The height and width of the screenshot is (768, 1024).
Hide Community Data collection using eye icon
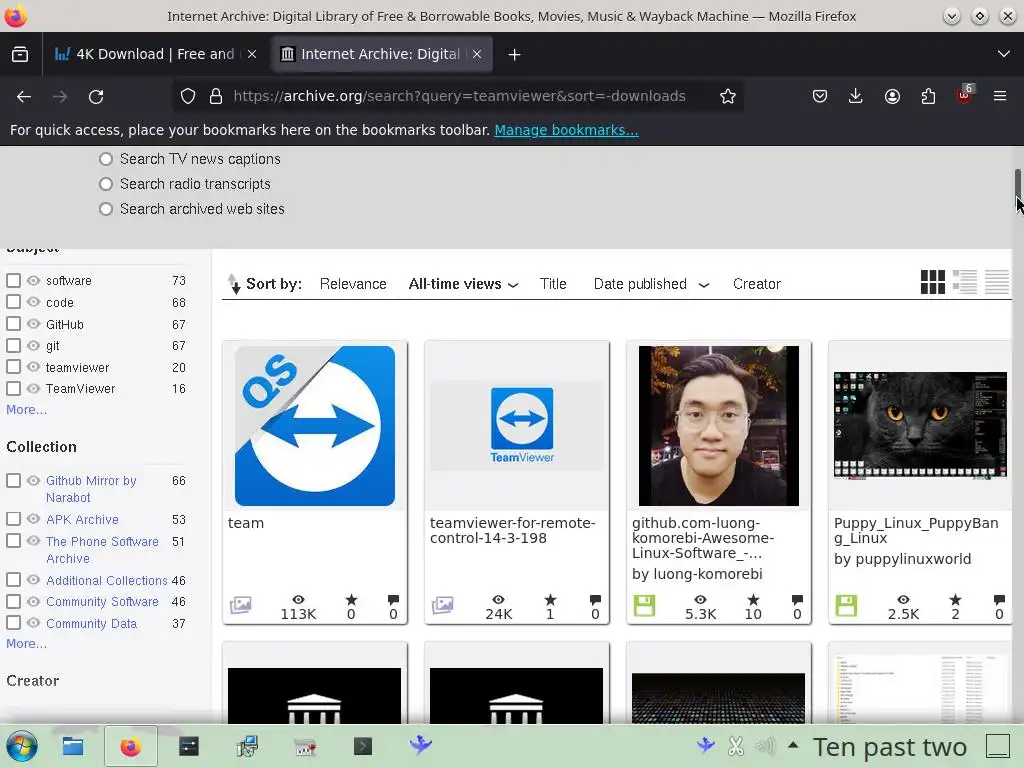tap(33, 623)
